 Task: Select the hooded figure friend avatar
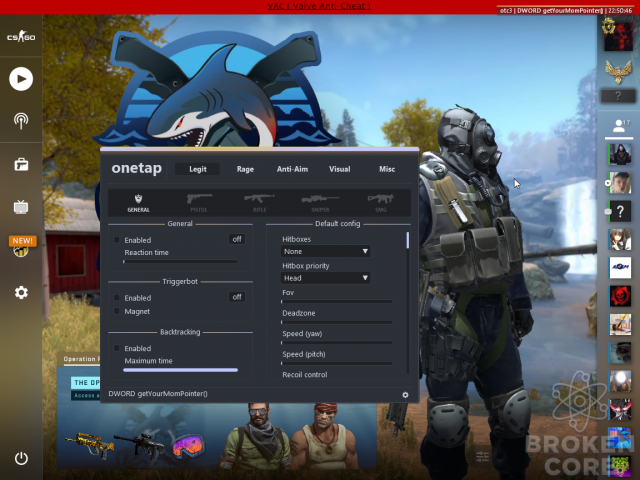coord(620,154)
